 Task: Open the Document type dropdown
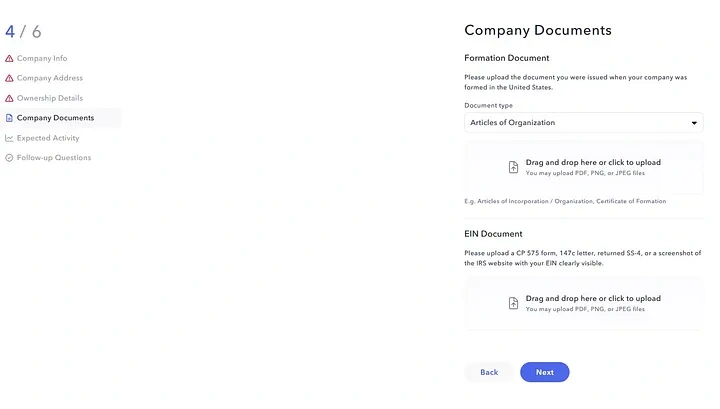(x=583, y=123)
